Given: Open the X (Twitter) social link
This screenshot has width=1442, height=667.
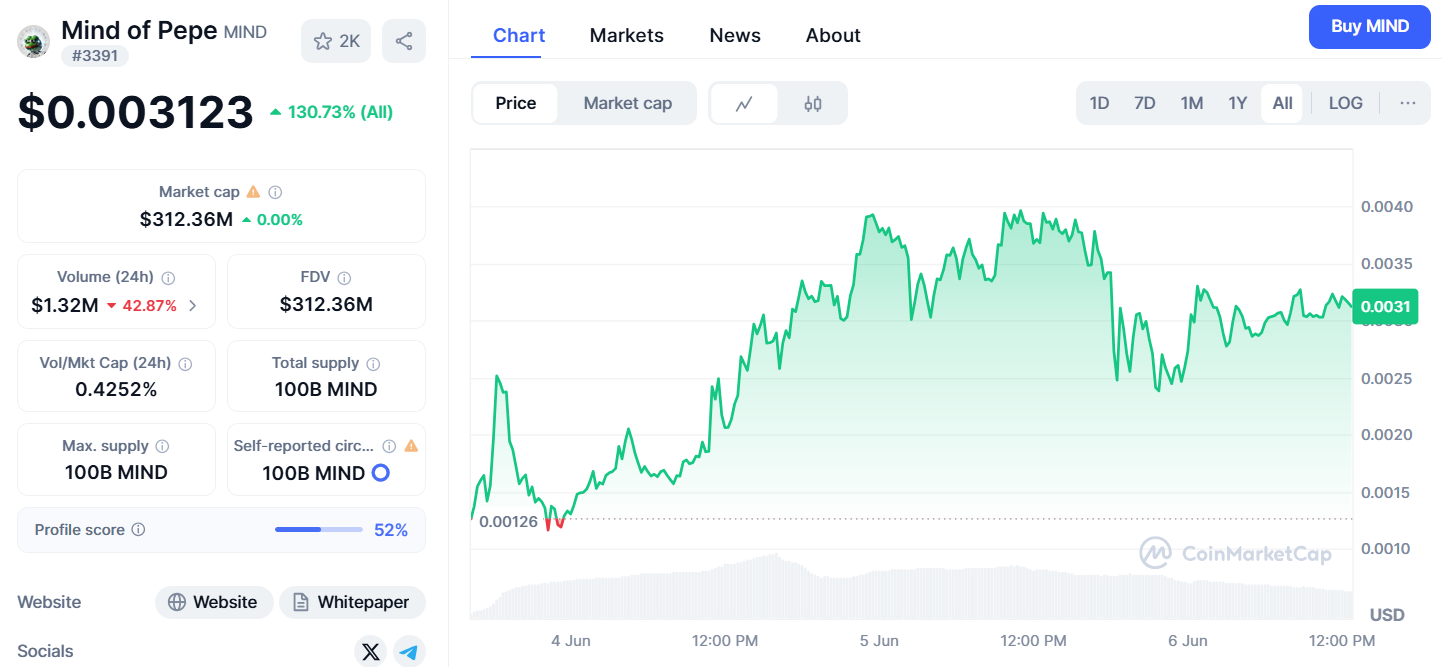Looking at the screenshot, I should coord(371,652).
